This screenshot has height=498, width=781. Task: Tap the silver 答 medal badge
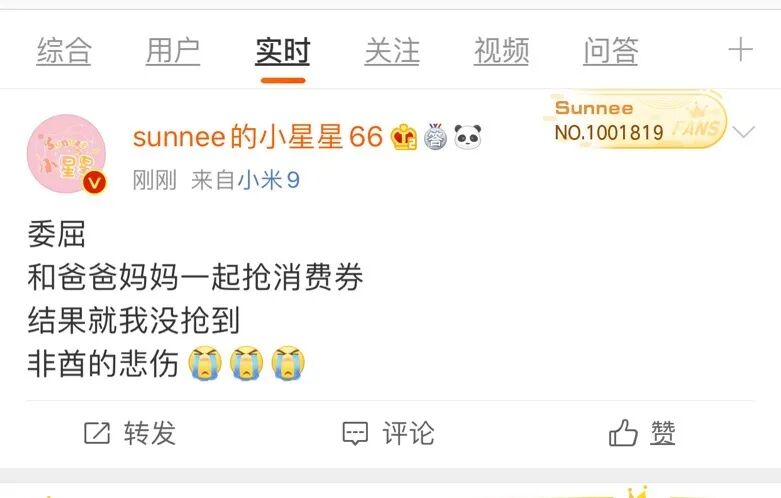click(436, 137)
